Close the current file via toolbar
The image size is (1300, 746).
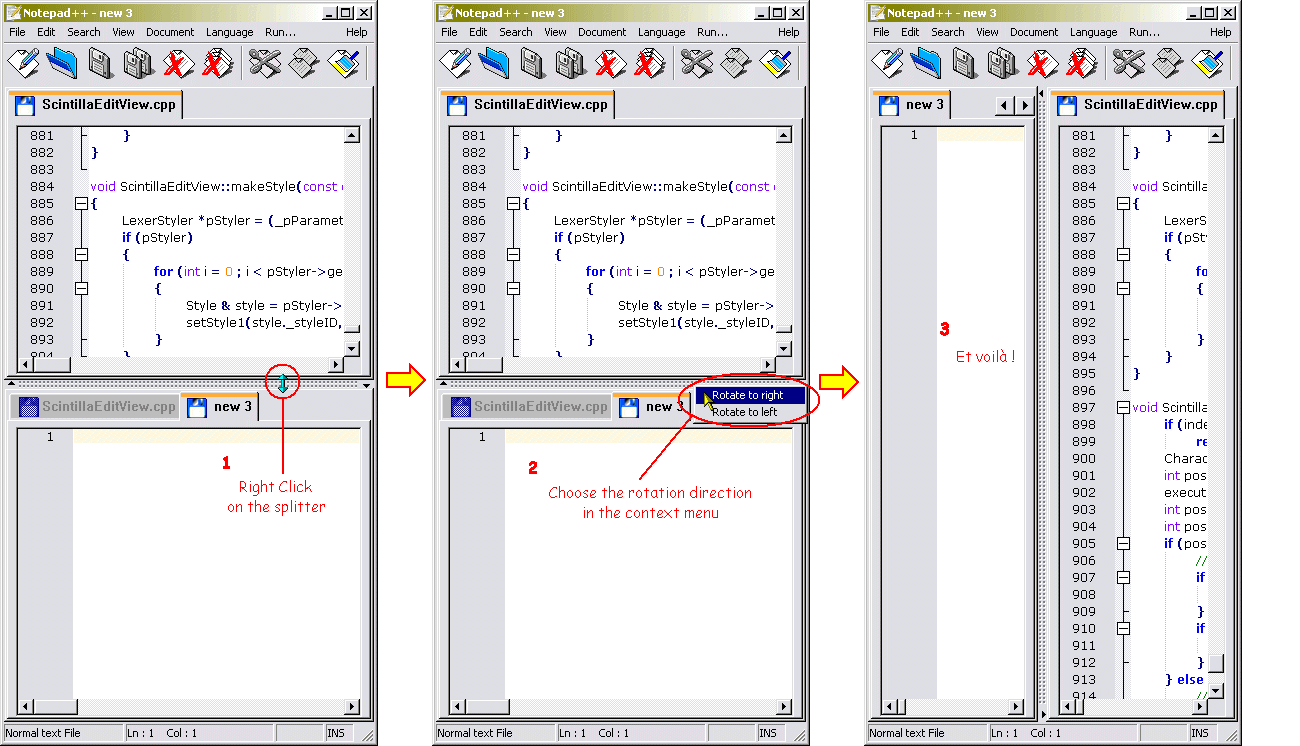178,62
